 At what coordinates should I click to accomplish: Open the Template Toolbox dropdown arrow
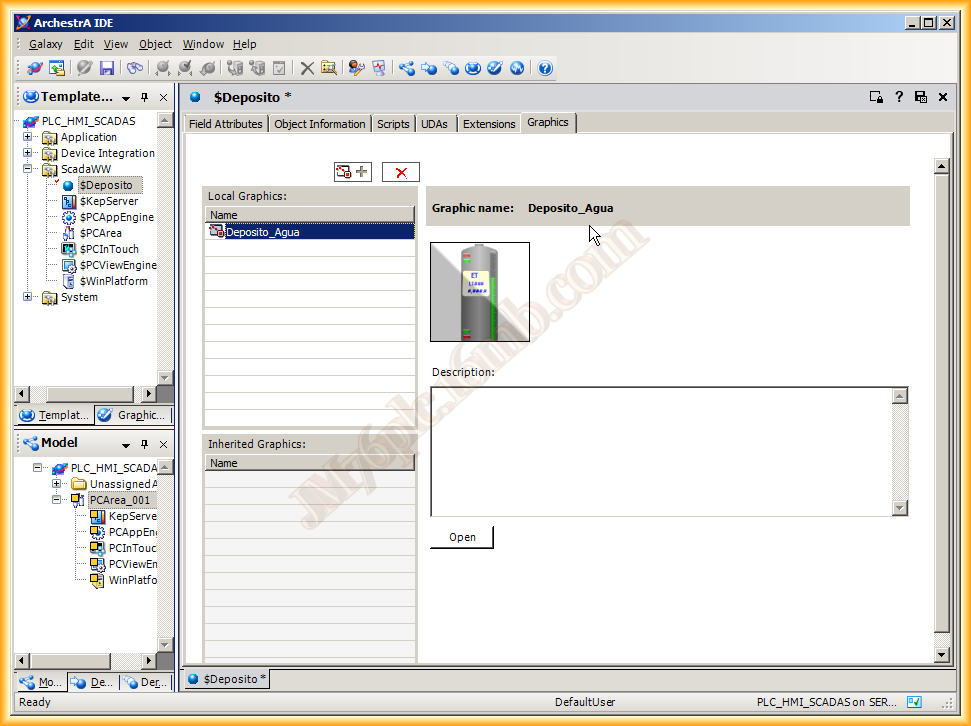(x=126, y=98)
